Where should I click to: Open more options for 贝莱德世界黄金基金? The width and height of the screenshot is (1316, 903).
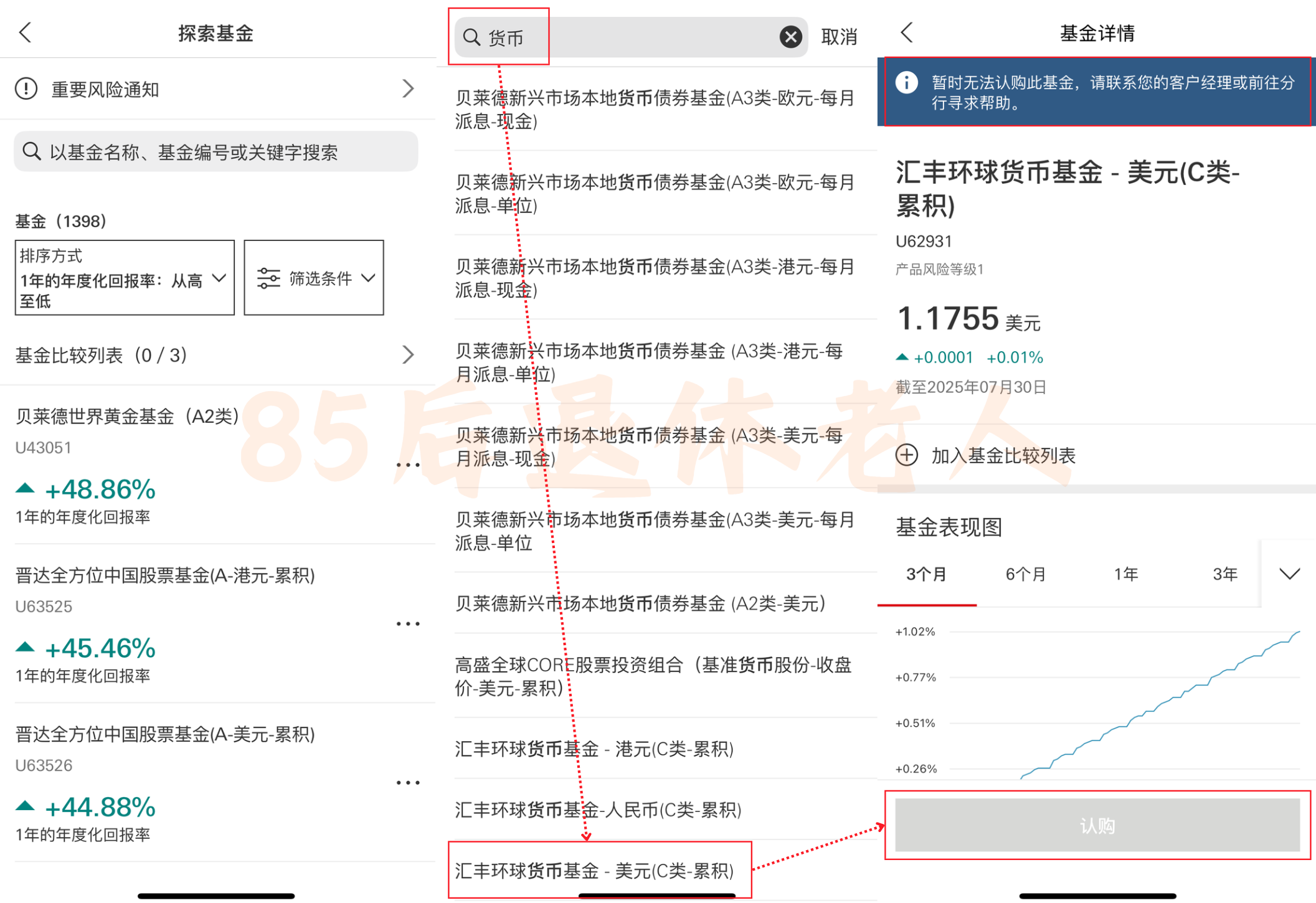pyautogui.click(x=408, y=465)
